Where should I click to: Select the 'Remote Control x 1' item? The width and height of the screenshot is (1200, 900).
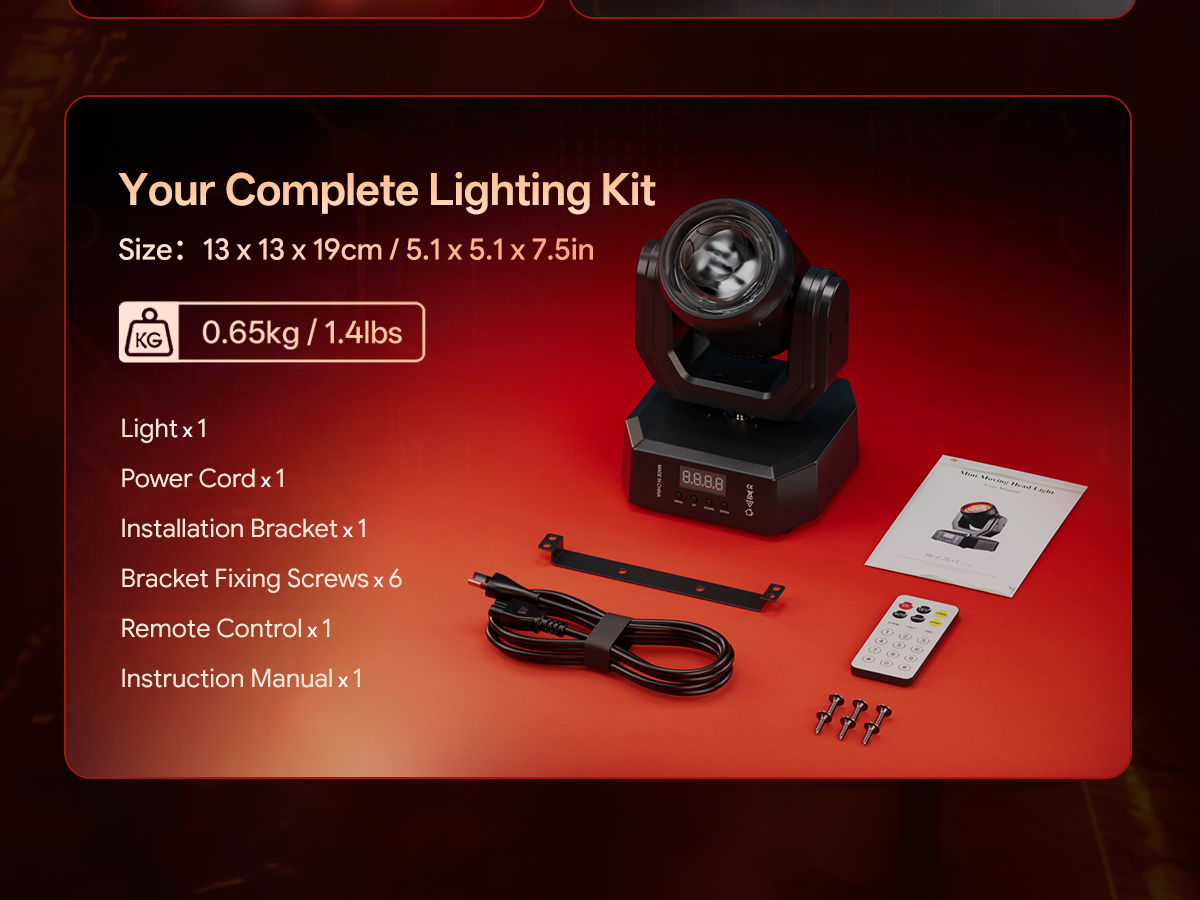[226, 628]
